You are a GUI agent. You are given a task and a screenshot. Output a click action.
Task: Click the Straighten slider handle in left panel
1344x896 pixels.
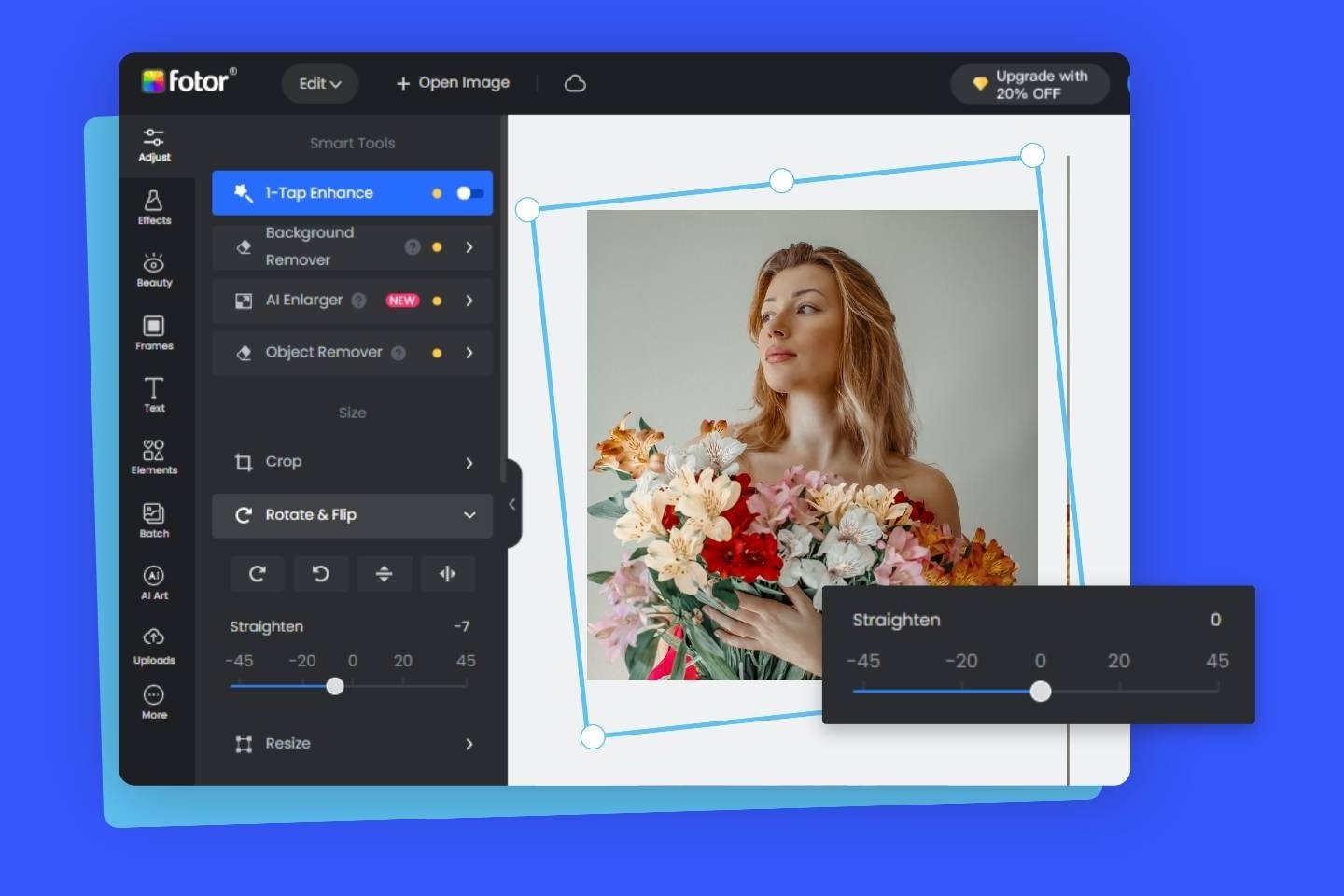click(x=335, y=687)
